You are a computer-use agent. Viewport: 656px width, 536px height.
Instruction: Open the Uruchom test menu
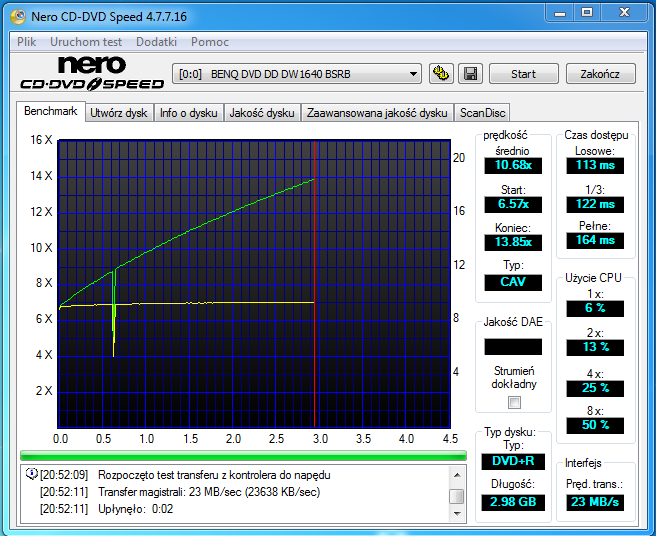coord(86,42)
